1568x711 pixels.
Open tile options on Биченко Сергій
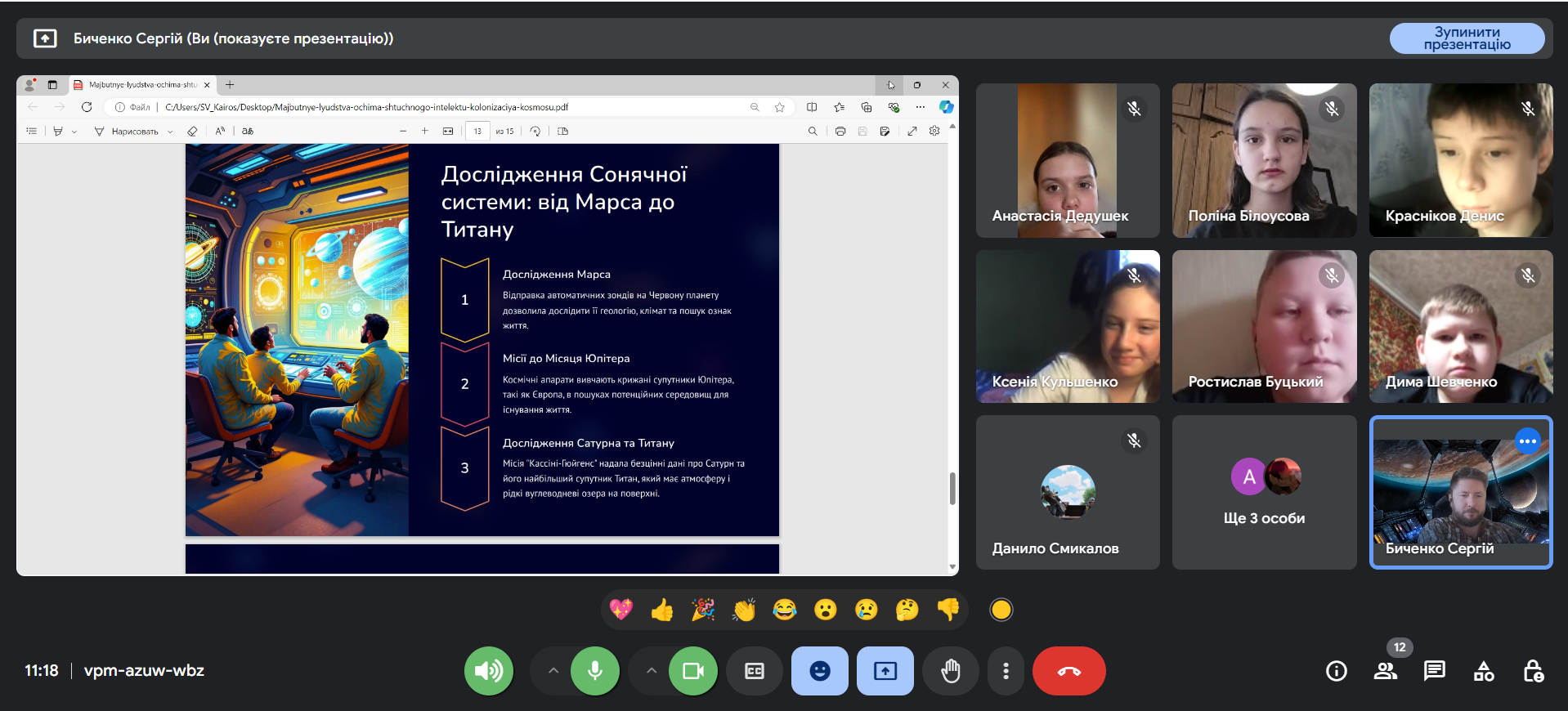tap(1527, 441)
